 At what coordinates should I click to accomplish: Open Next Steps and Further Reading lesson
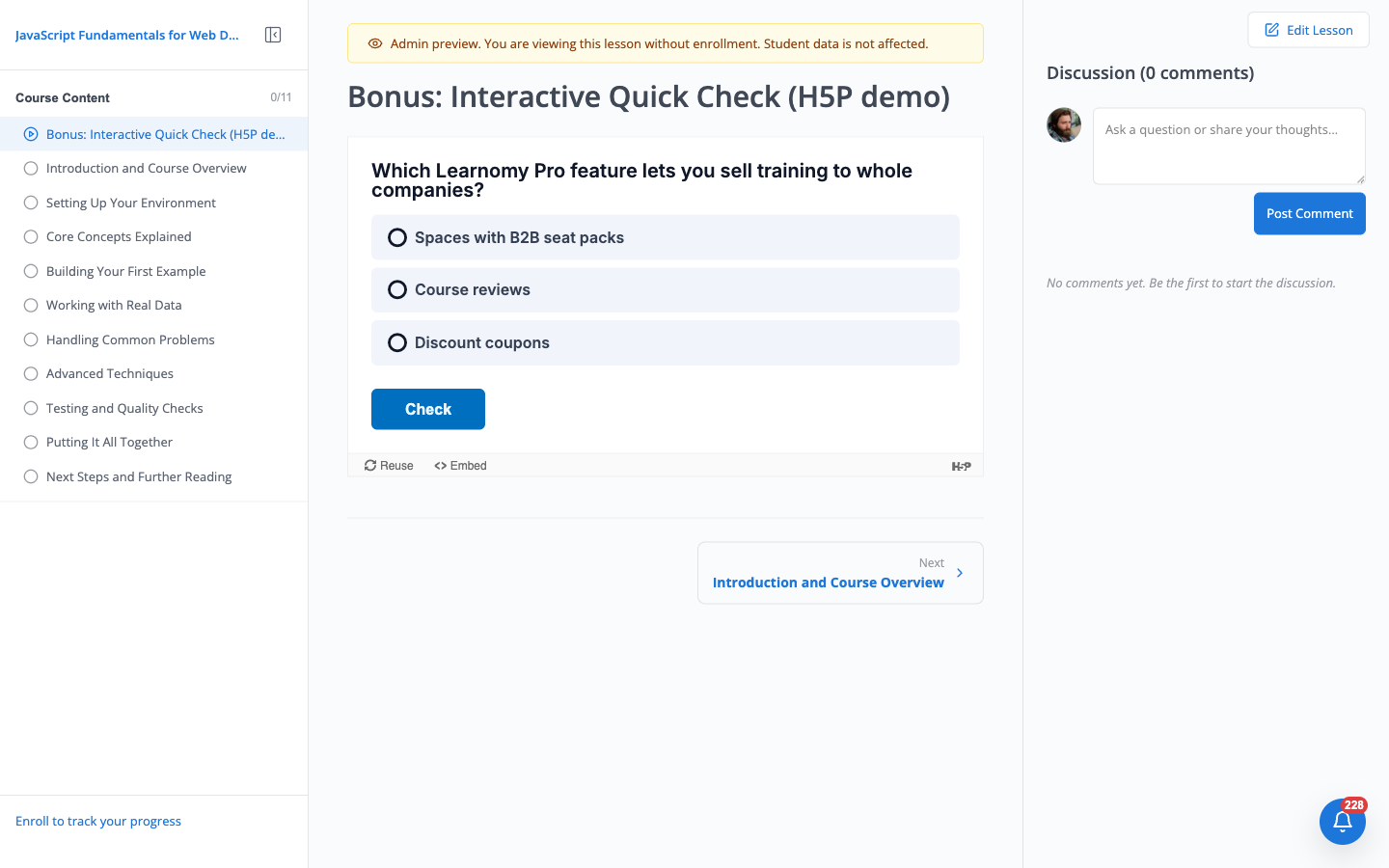pyautogui.click(x=154, y=476)
